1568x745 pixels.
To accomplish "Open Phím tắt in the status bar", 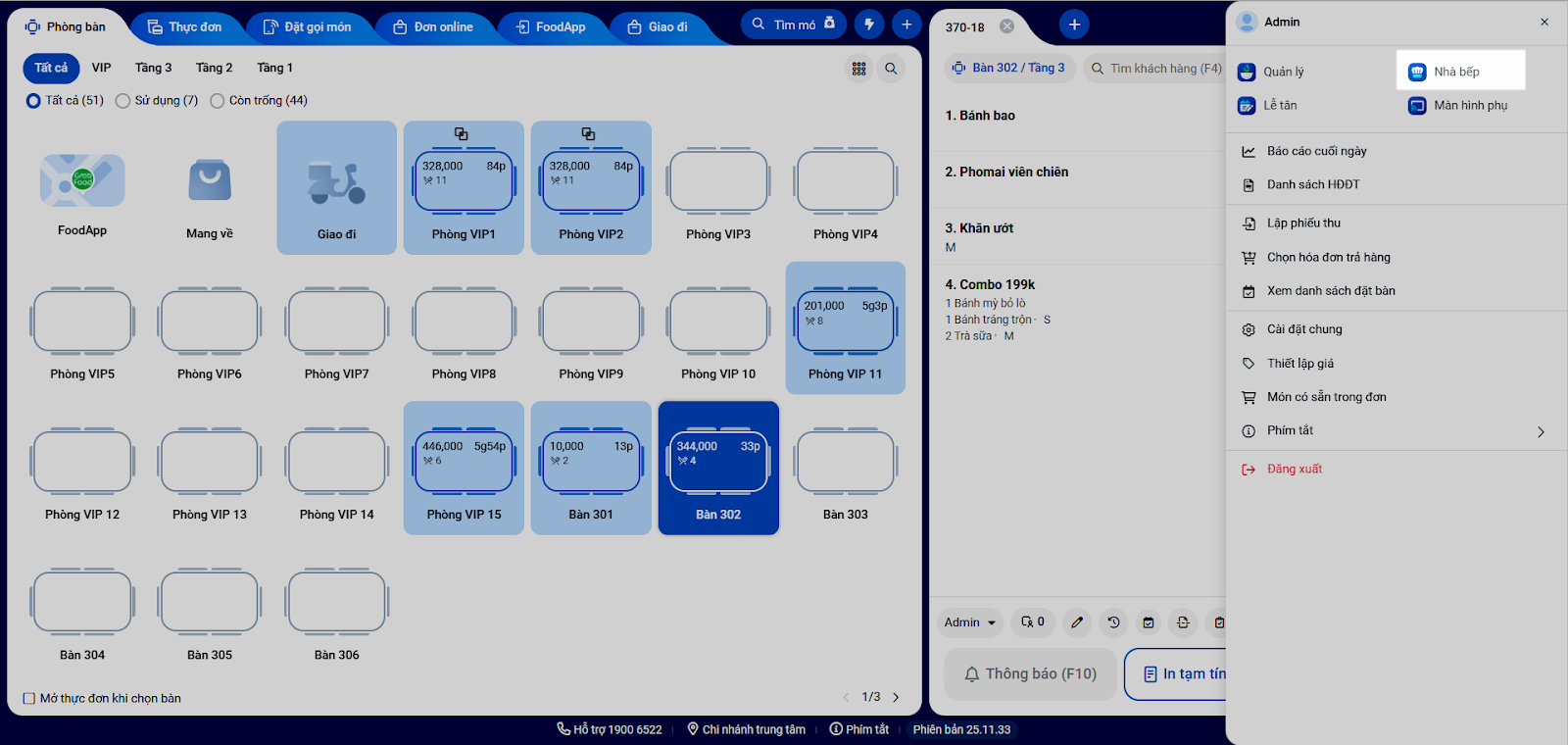I will pyautogui.click(x=859, y=729).
